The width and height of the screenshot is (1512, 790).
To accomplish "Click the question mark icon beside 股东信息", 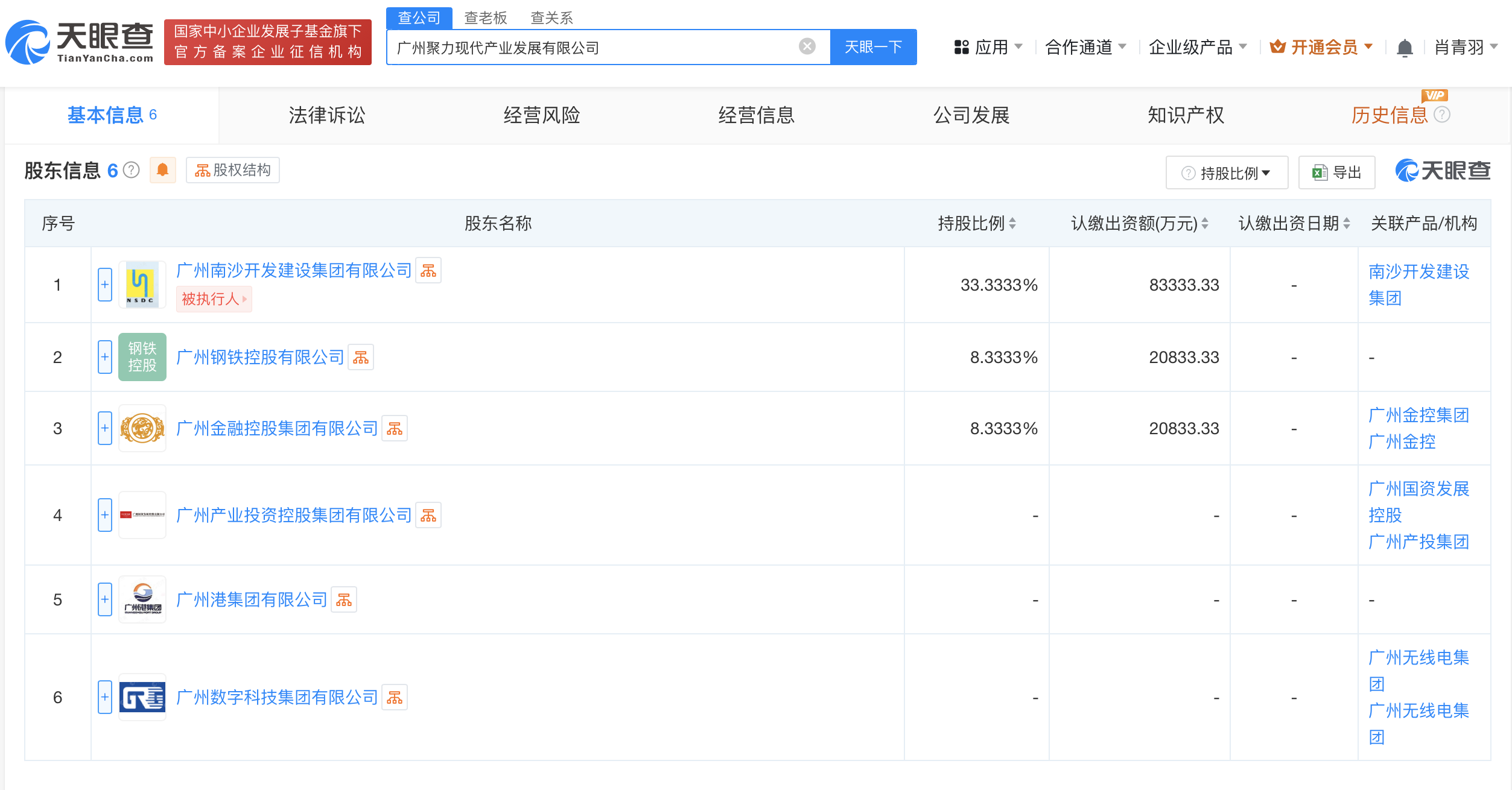I will click(130, 169).
